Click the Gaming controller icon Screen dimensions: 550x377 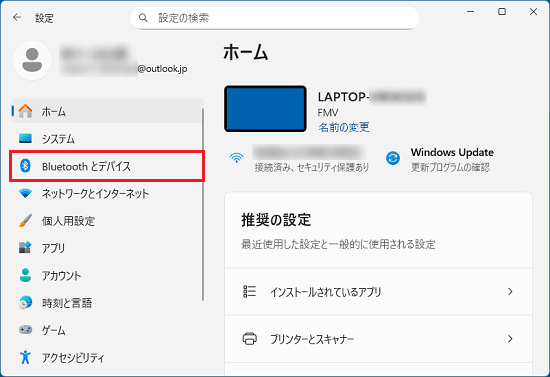point(25,330)
